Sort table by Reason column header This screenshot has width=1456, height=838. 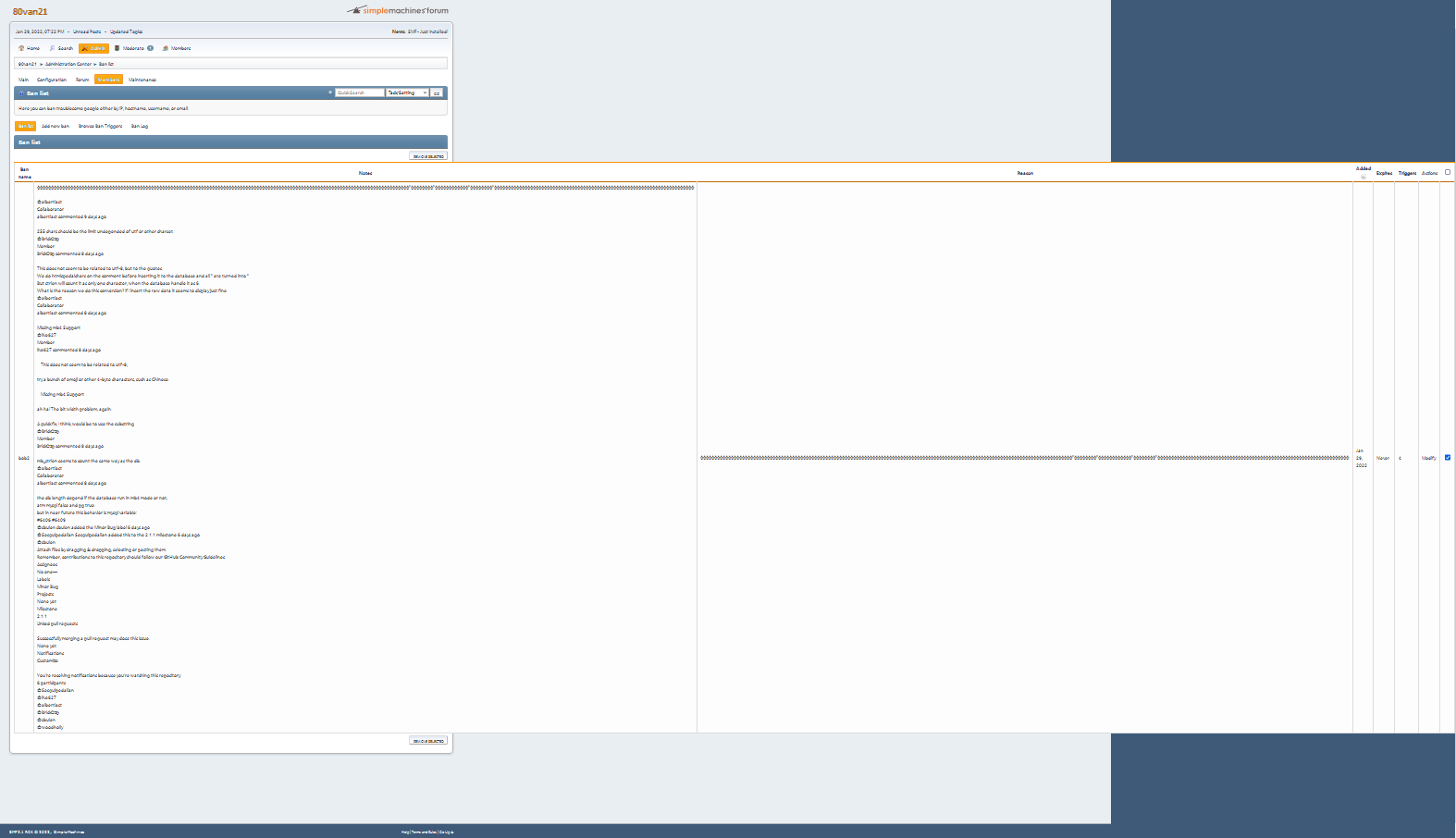[x=1025, y=173]
